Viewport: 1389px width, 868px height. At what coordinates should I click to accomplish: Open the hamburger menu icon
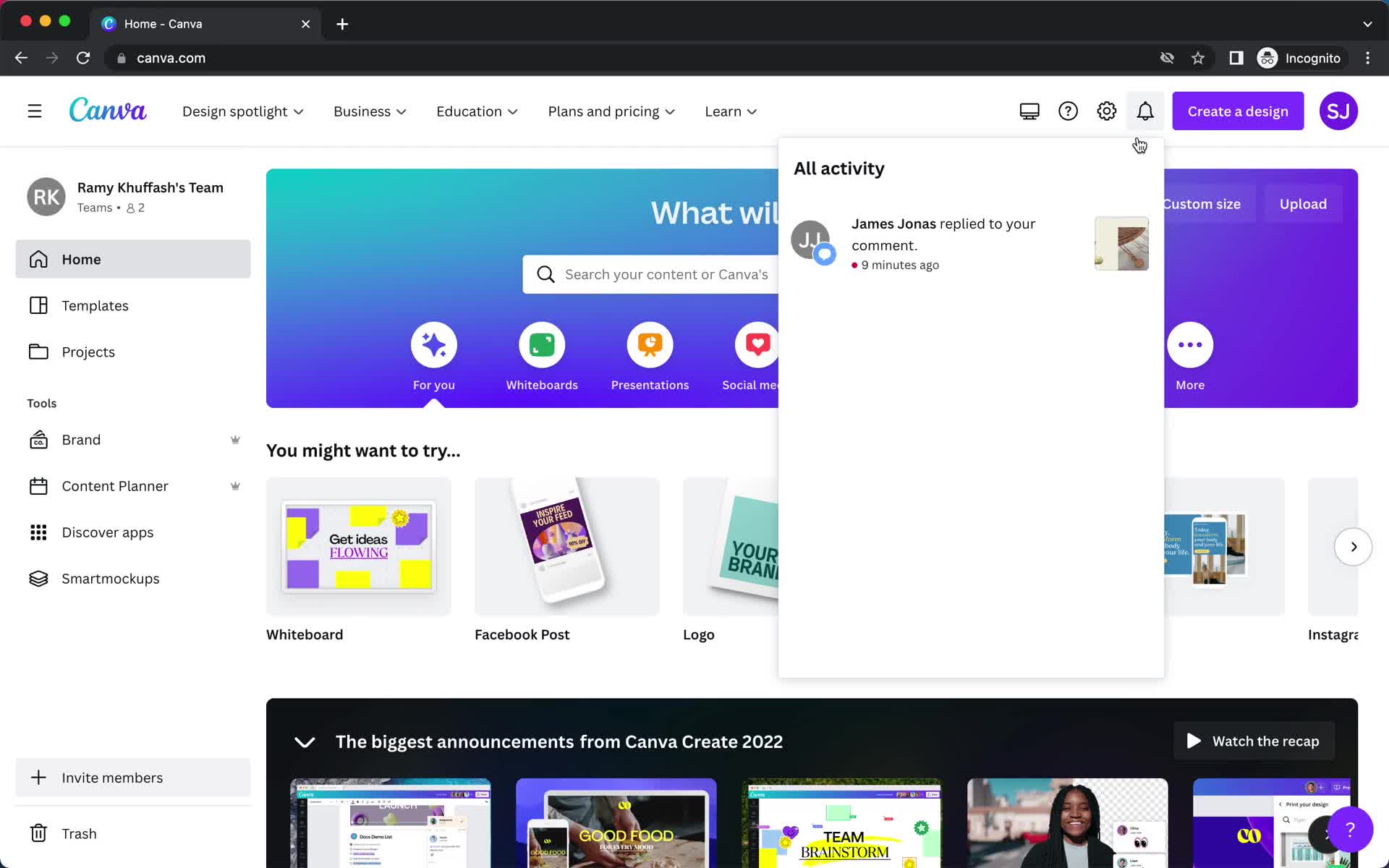(35, 111)
